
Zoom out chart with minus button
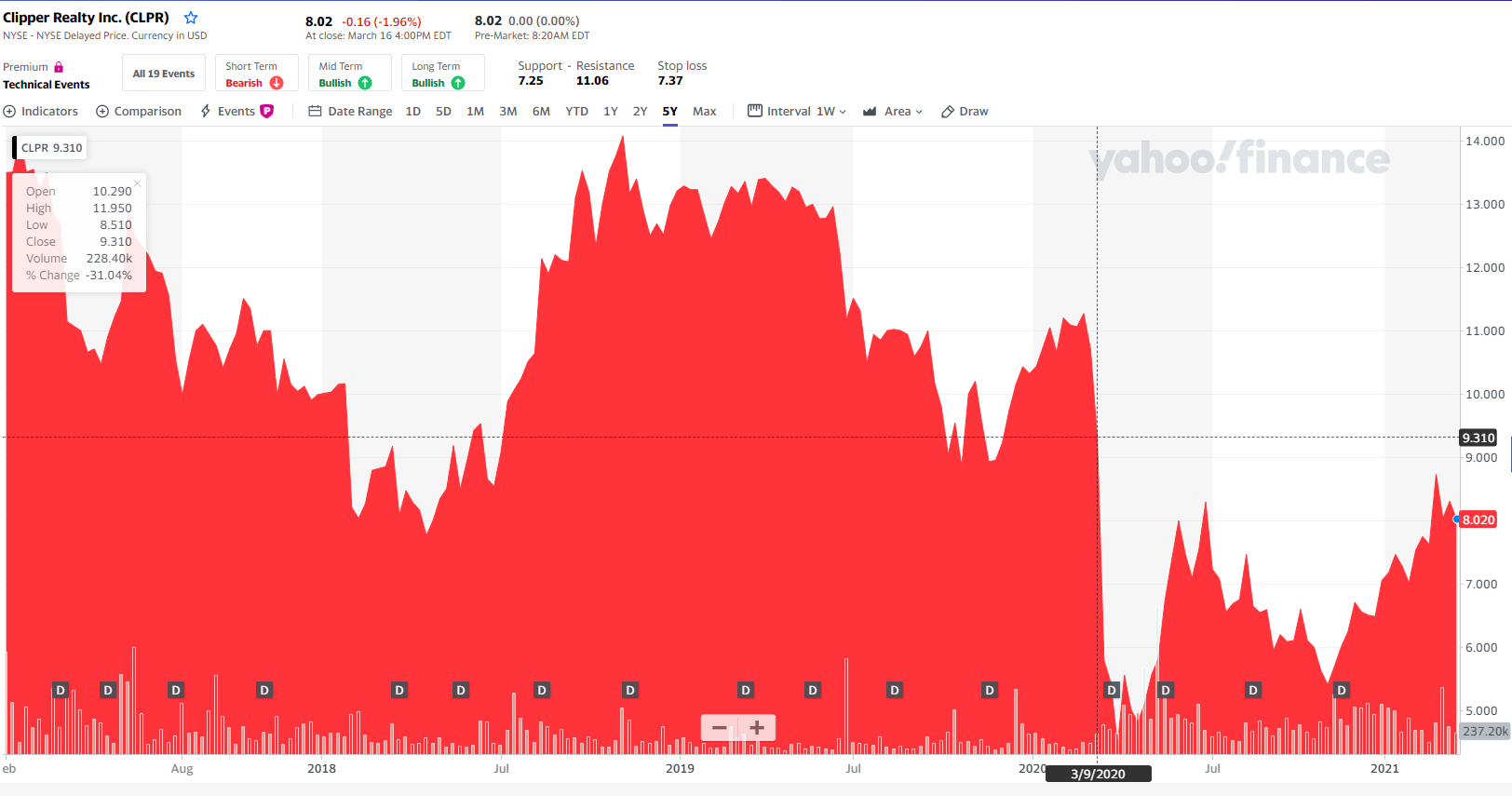pyautogui.click(x=720, y=728)
